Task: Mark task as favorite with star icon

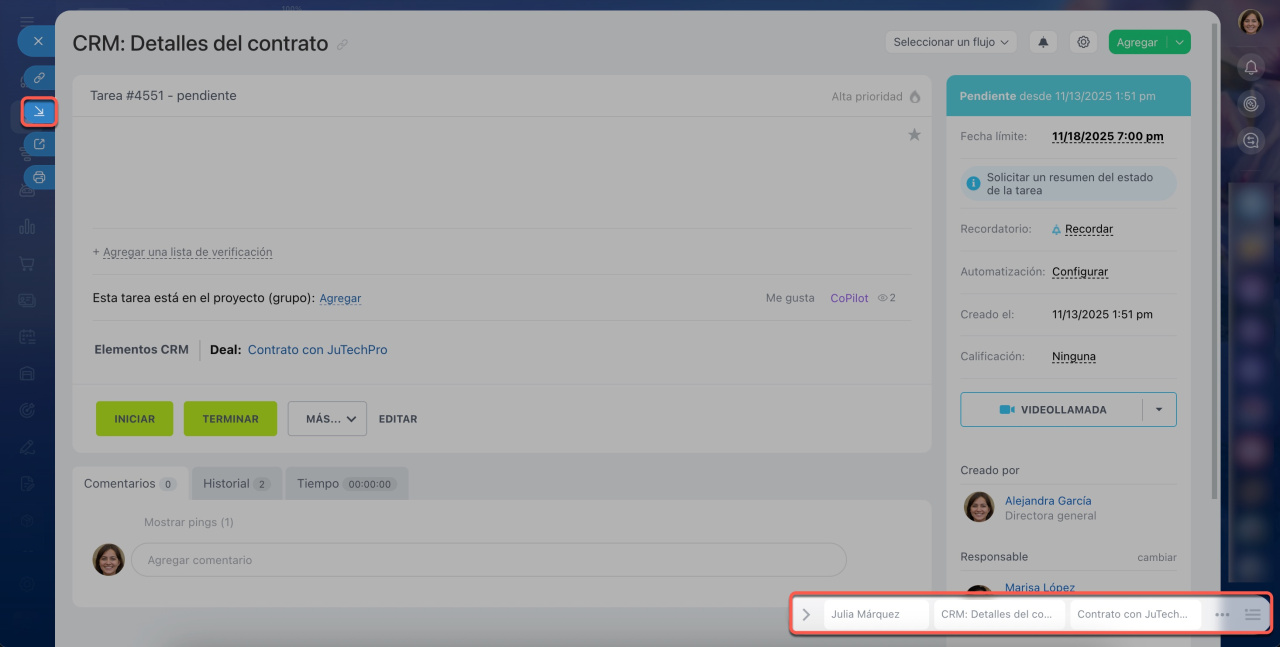Action: click(x=914, y=135)
